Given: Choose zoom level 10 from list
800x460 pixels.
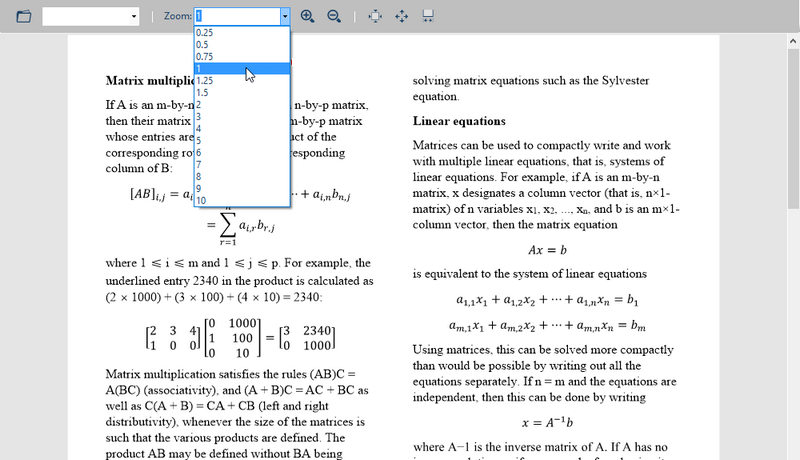Looking at the screenshot, I should point(242,200).
